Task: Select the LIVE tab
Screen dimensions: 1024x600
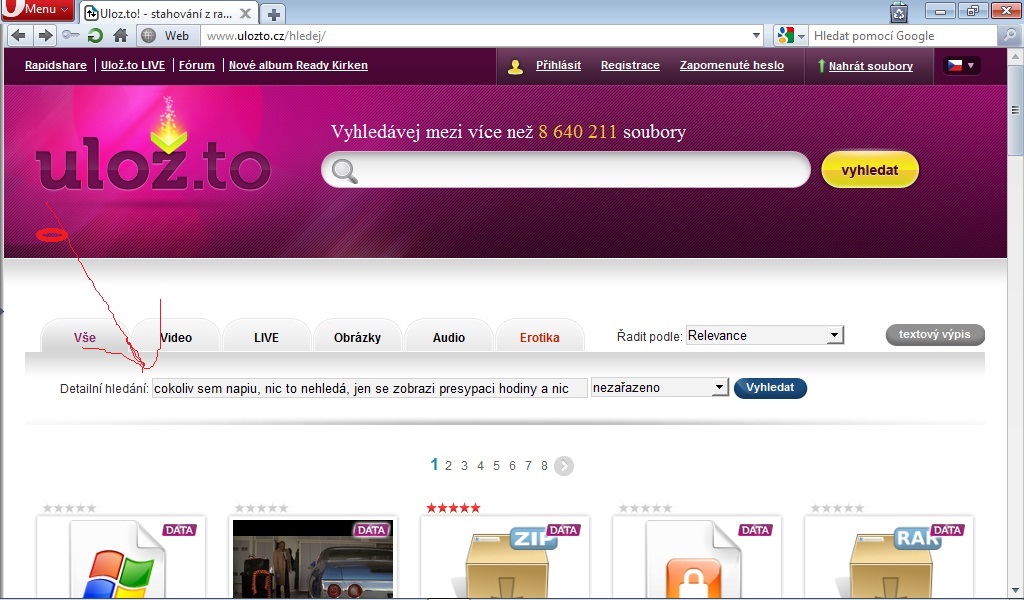Action: (x=266, y=338)
